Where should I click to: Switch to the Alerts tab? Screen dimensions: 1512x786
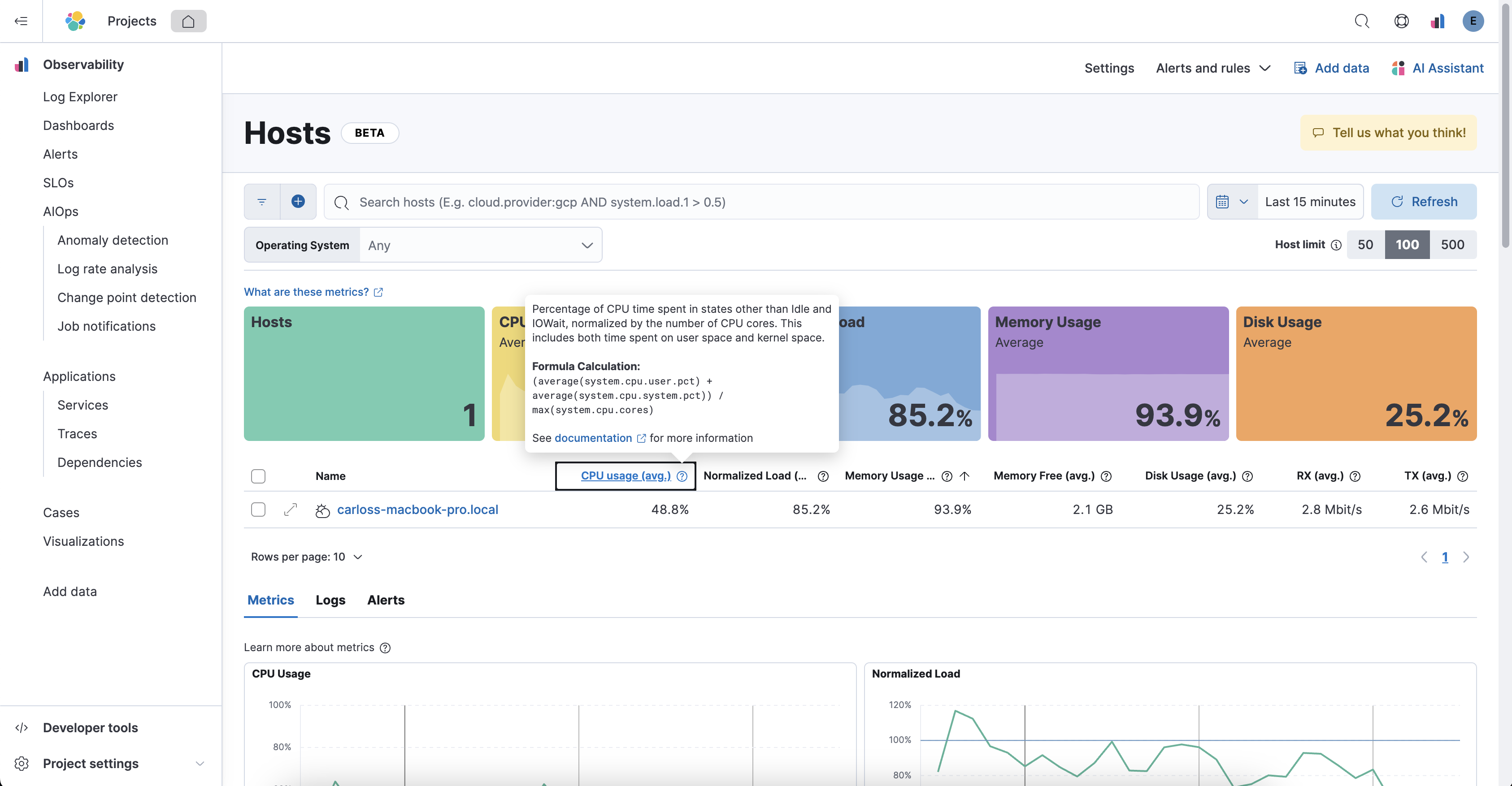pyautogui.click(x=386, y=600)
